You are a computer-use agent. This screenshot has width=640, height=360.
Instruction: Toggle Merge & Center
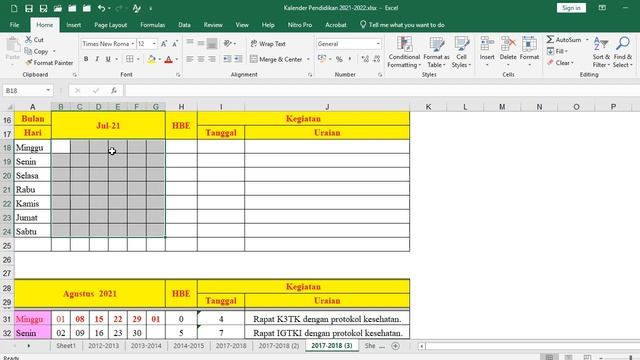click(x=276, y=59)
